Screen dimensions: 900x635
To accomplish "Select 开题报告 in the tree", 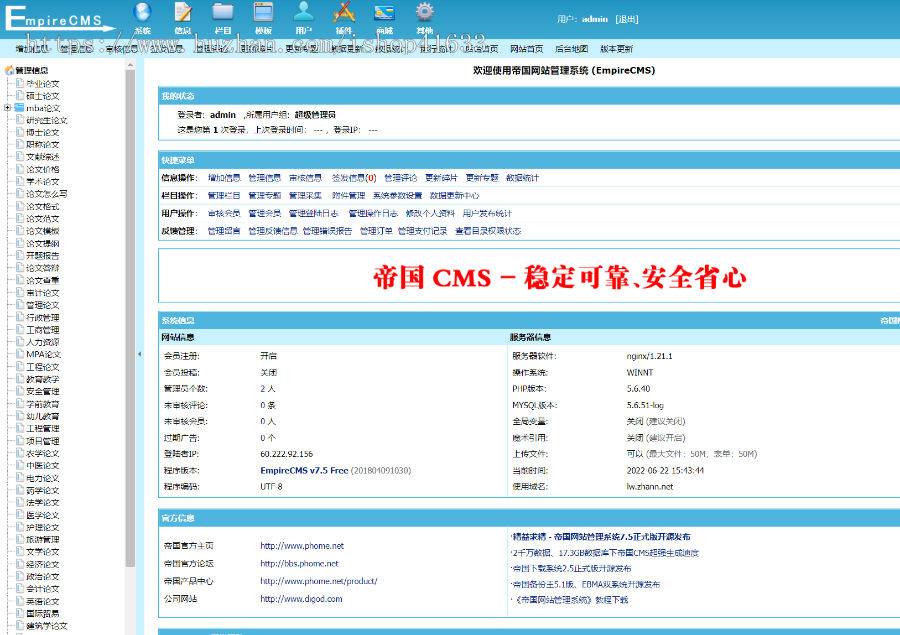I will point(42,255).
